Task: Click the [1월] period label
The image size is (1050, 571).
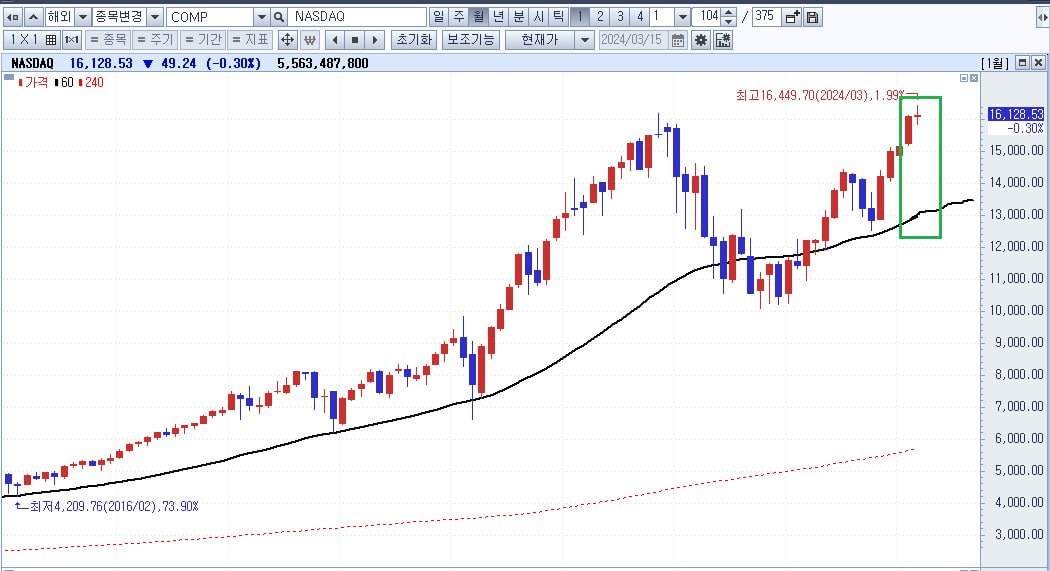Action: [995, 63]
